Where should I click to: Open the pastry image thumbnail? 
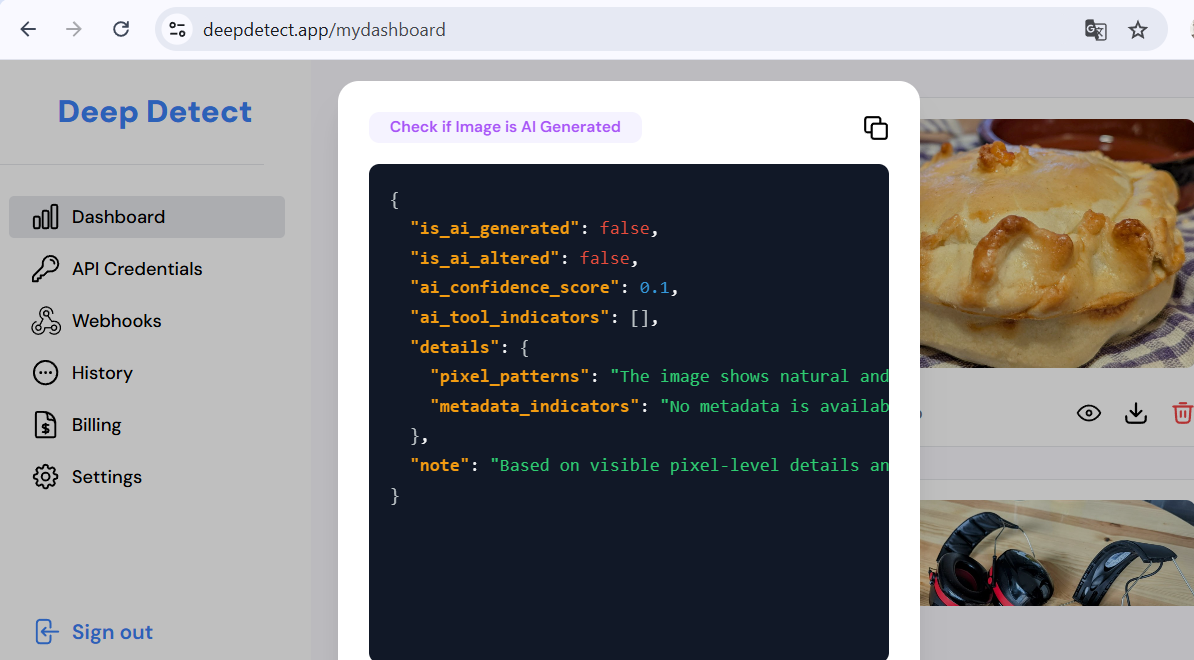pyautogui.click(x=1057, y=244)
